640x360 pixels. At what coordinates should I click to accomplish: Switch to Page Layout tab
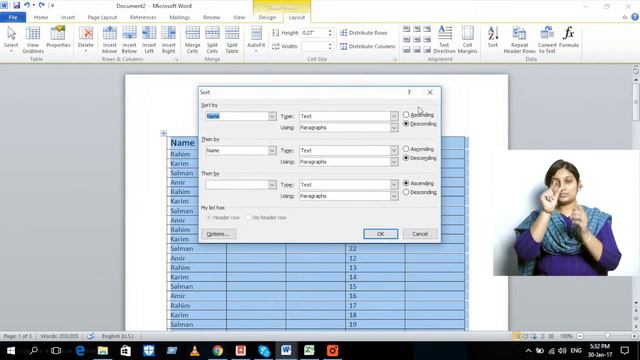[x=102, y=17]
